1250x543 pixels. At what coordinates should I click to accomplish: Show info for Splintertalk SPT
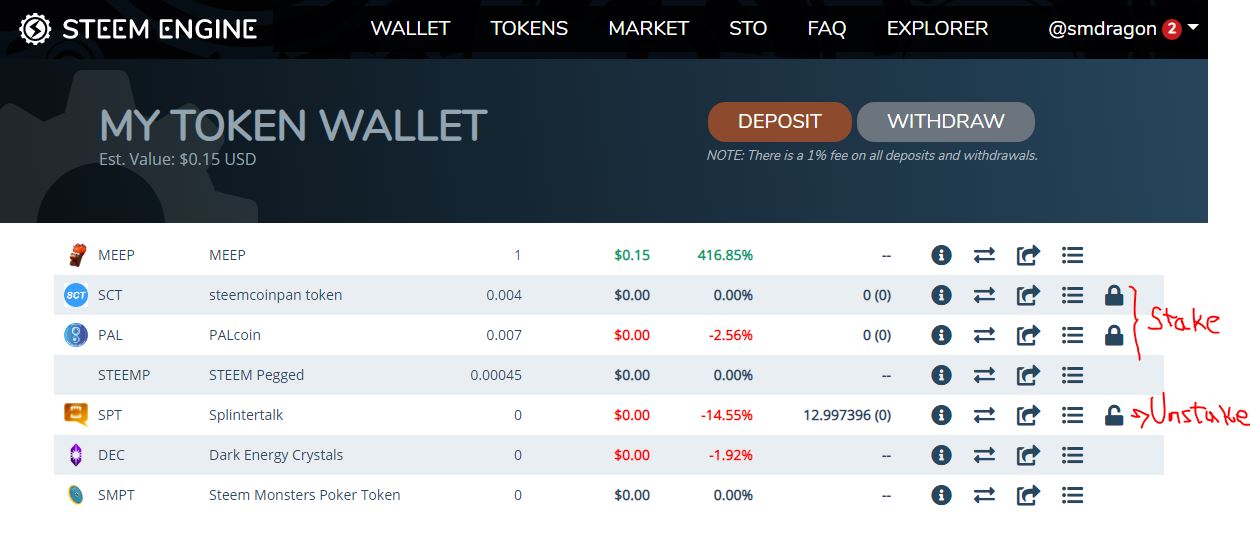tap(940, 415)
